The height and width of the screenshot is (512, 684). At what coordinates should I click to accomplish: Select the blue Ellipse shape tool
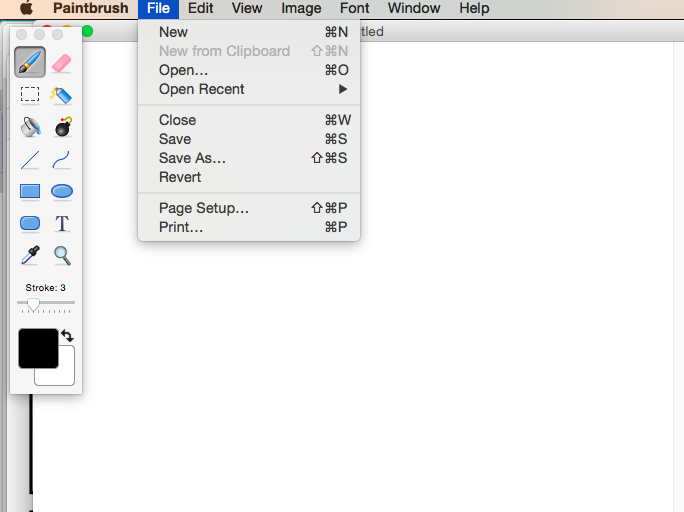(x=62, y=191)
